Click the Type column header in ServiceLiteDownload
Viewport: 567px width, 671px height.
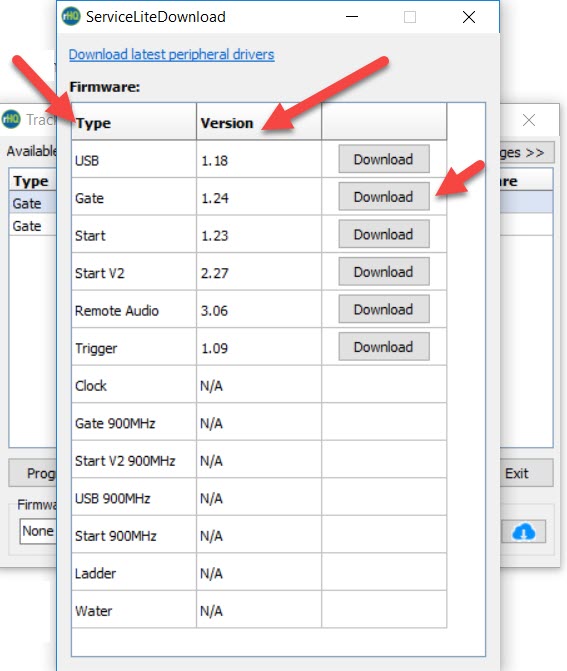click(x=134, y=122)
